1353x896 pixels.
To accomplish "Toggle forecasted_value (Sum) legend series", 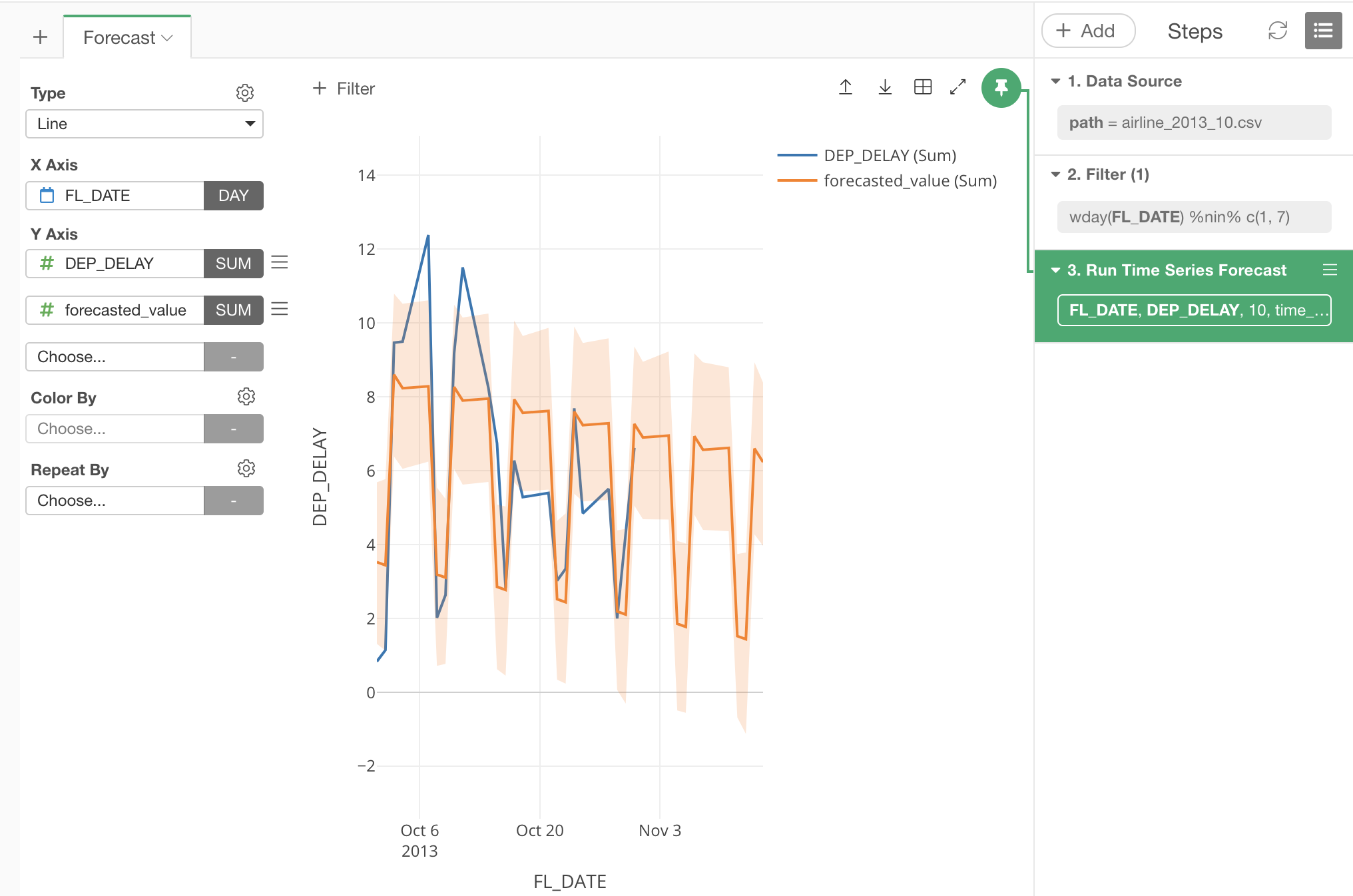I will coord(910,181).
